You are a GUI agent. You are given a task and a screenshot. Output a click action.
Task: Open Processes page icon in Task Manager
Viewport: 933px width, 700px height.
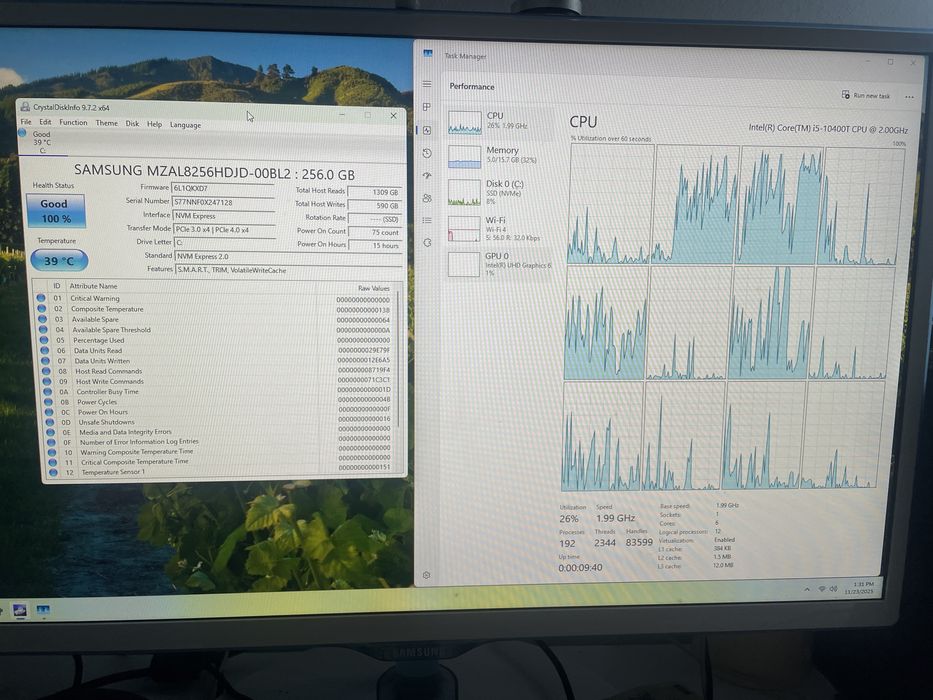(x=427, y=107)
